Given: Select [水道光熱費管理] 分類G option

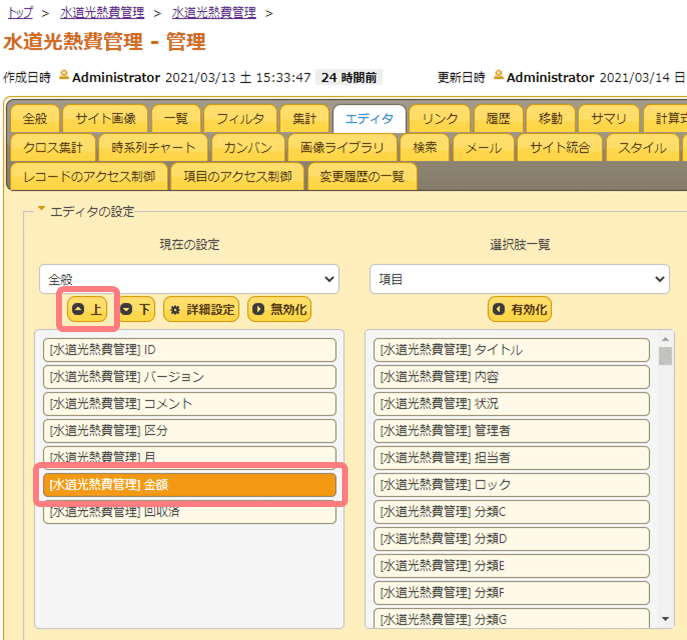Looking at the screenshot, I should pyautogui.click(x=511, y=618).
